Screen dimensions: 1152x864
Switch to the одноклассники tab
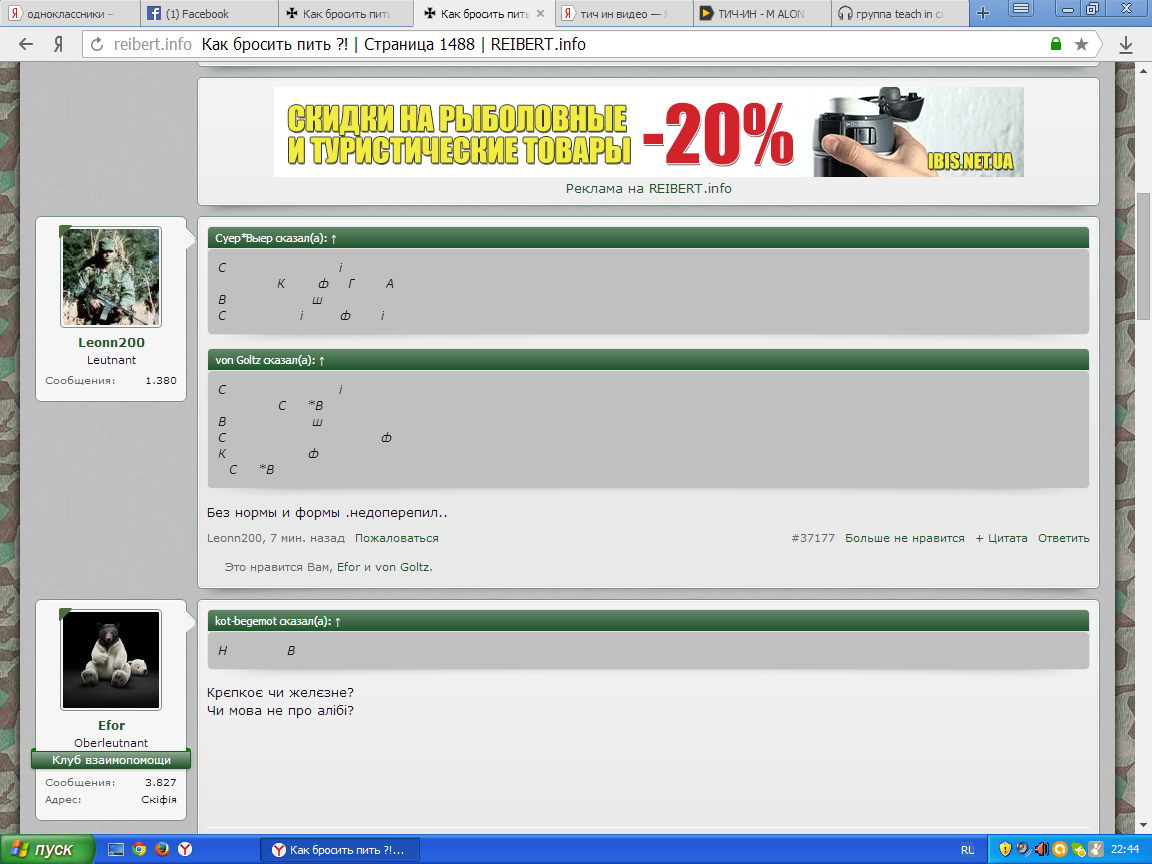pos(69,13)
